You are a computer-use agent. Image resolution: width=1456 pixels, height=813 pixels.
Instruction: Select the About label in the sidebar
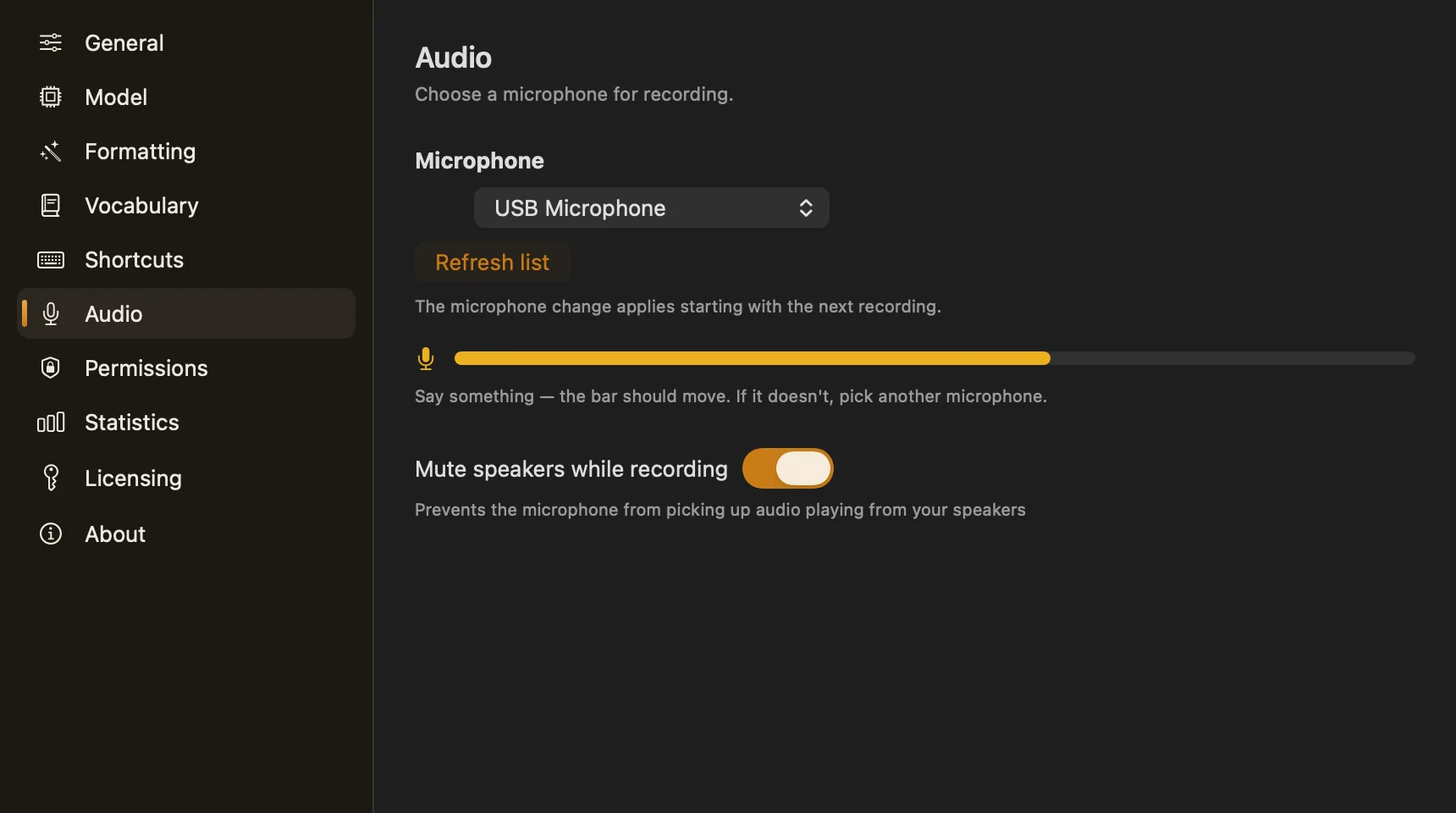pos(115,534)
